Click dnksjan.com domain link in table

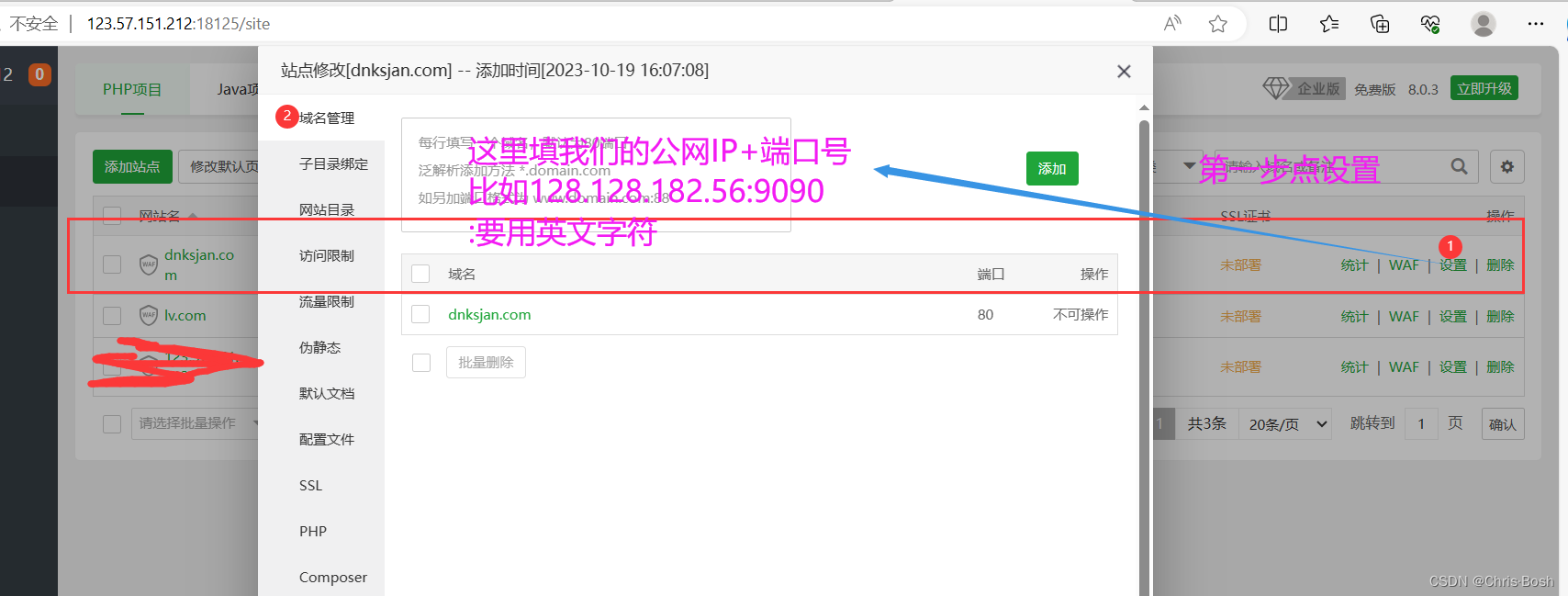[489, 314]
